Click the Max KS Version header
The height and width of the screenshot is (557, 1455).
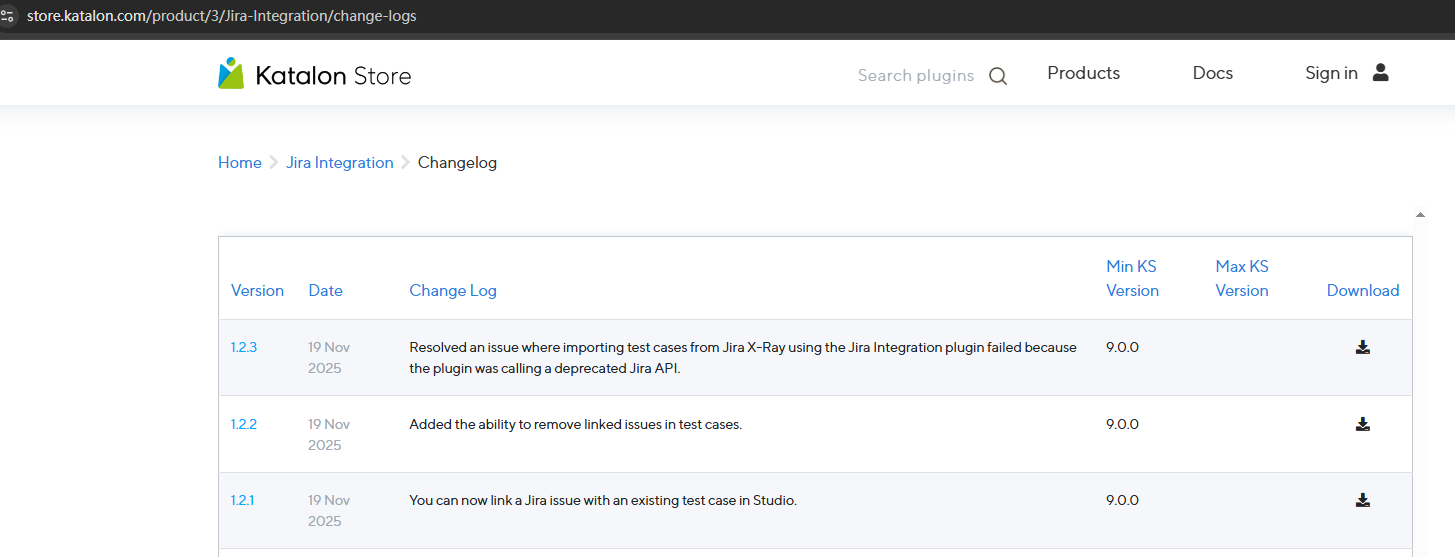[x=1242, y=278]
